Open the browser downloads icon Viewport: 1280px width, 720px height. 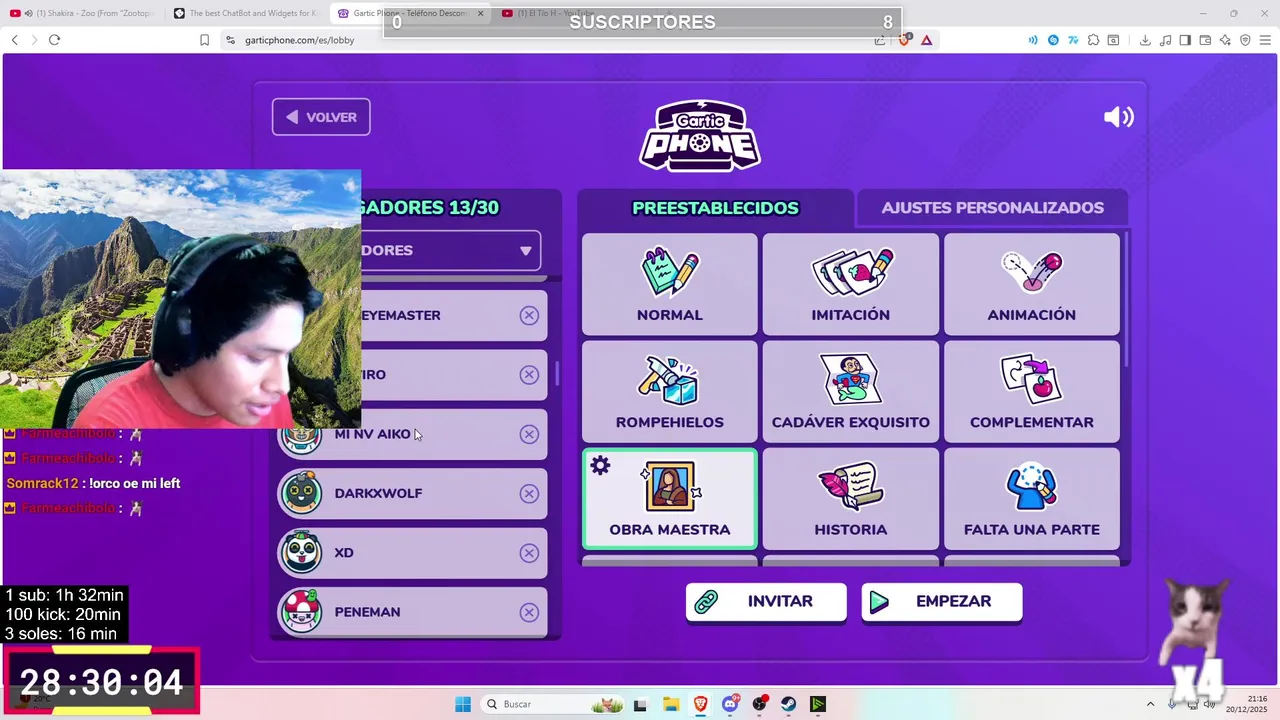(x=1145, y=40)
